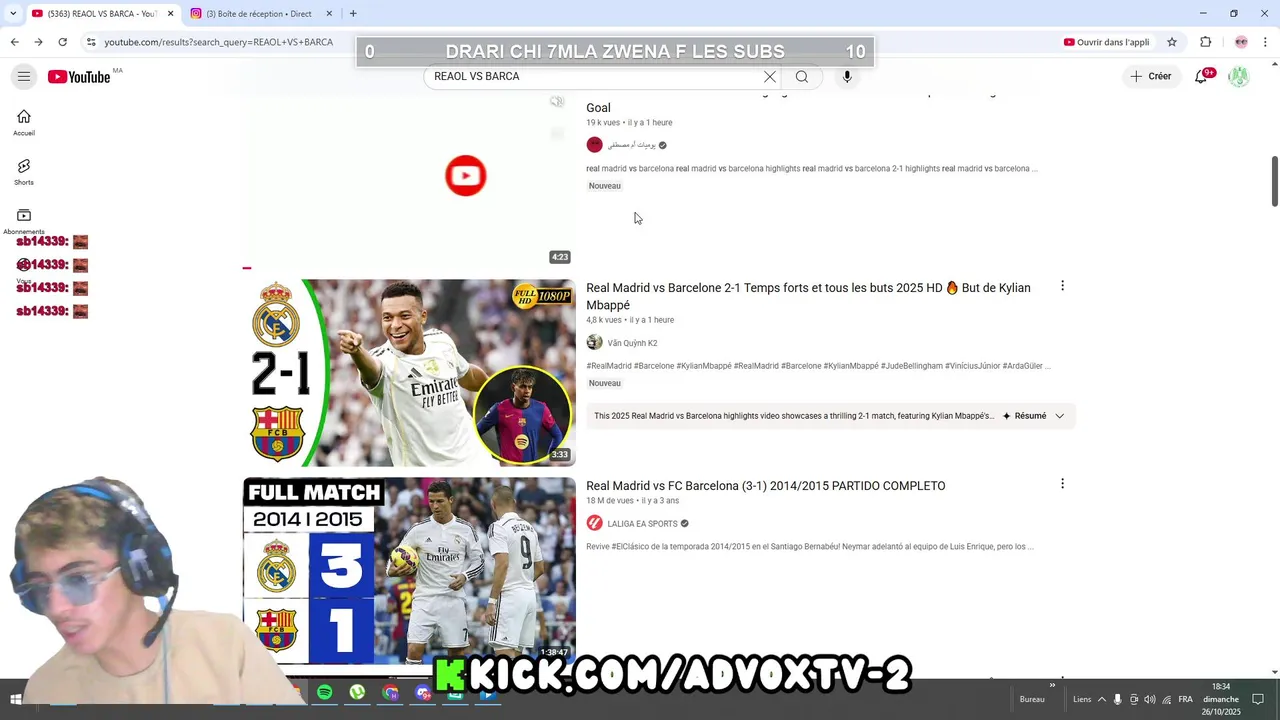Open YouTube notifications bell
The image size is (1280, 720).
pos(1202,77)
